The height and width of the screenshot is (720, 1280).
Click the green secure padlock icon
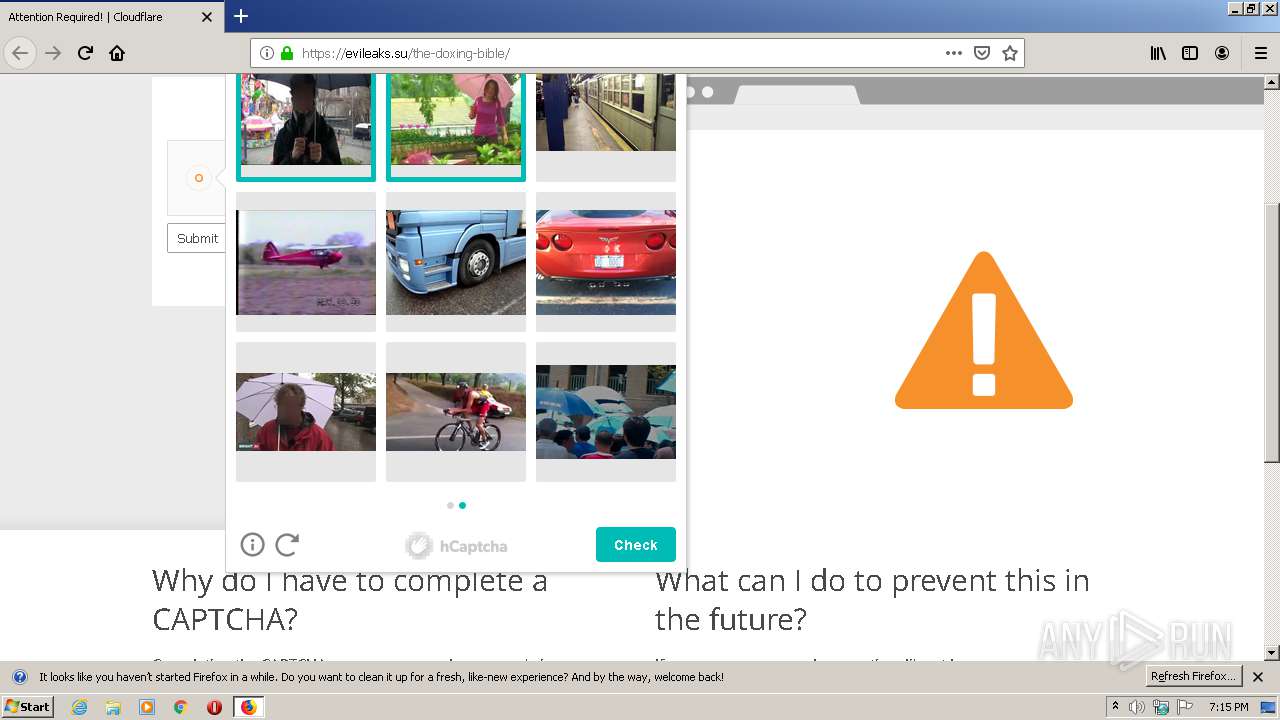click(x=287, y=53)
